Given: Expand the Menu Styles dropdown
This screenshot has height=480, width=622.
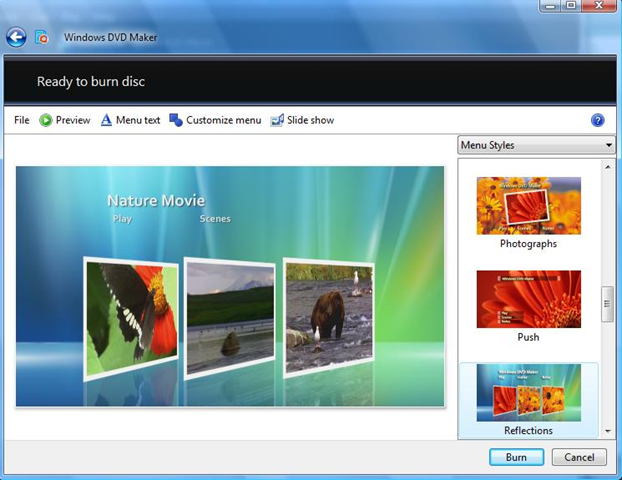Looking at the screenshot, I should (536, 145).
